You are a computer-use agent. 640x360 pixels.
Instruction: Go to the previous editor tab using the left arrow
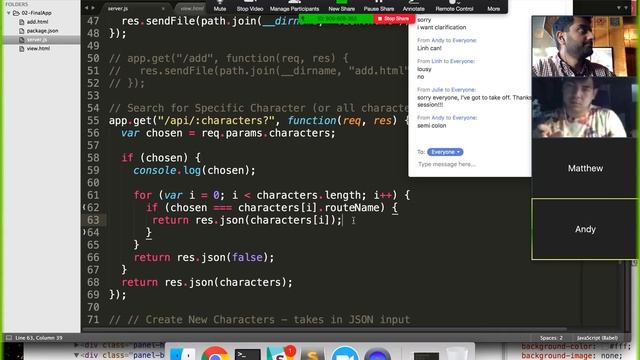(x=86, y=8)
